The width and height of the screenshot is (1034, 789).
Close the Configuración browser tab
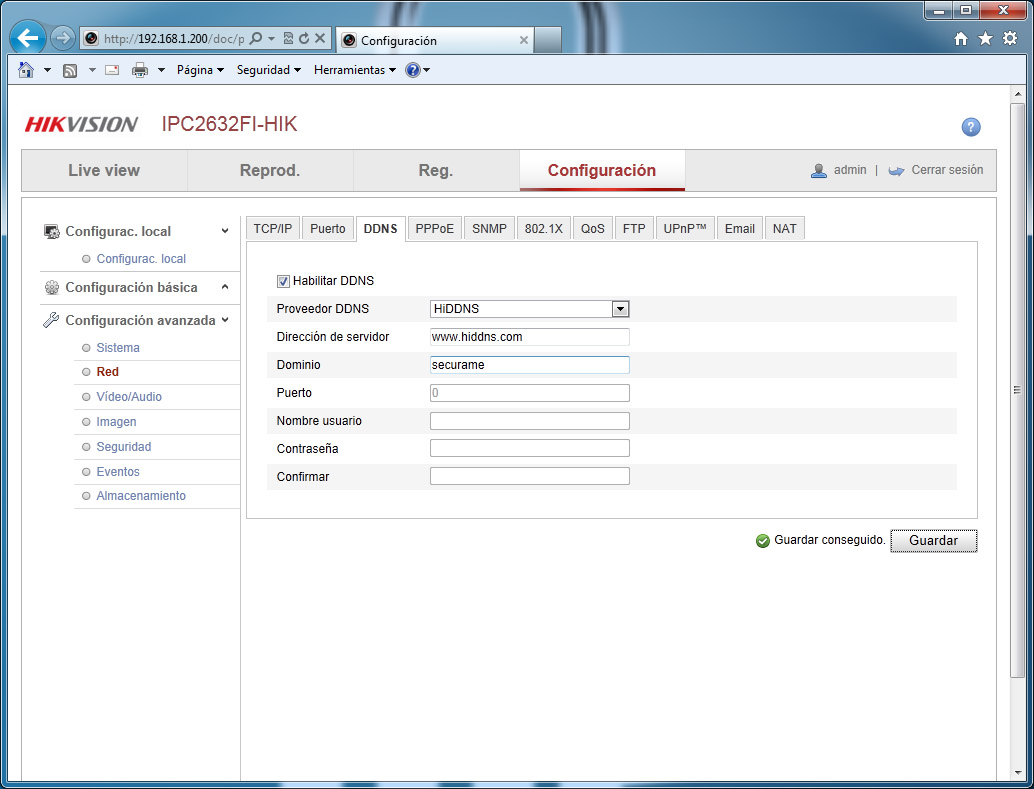click(524, 40)
